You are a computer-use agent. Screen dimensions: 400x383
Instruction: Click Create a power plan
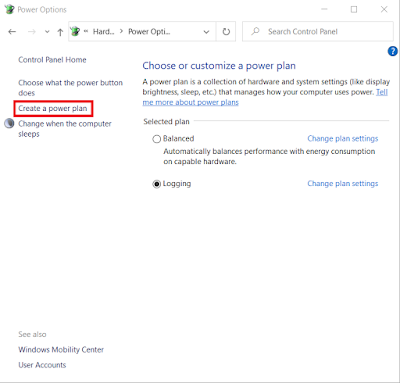[53, 108]
